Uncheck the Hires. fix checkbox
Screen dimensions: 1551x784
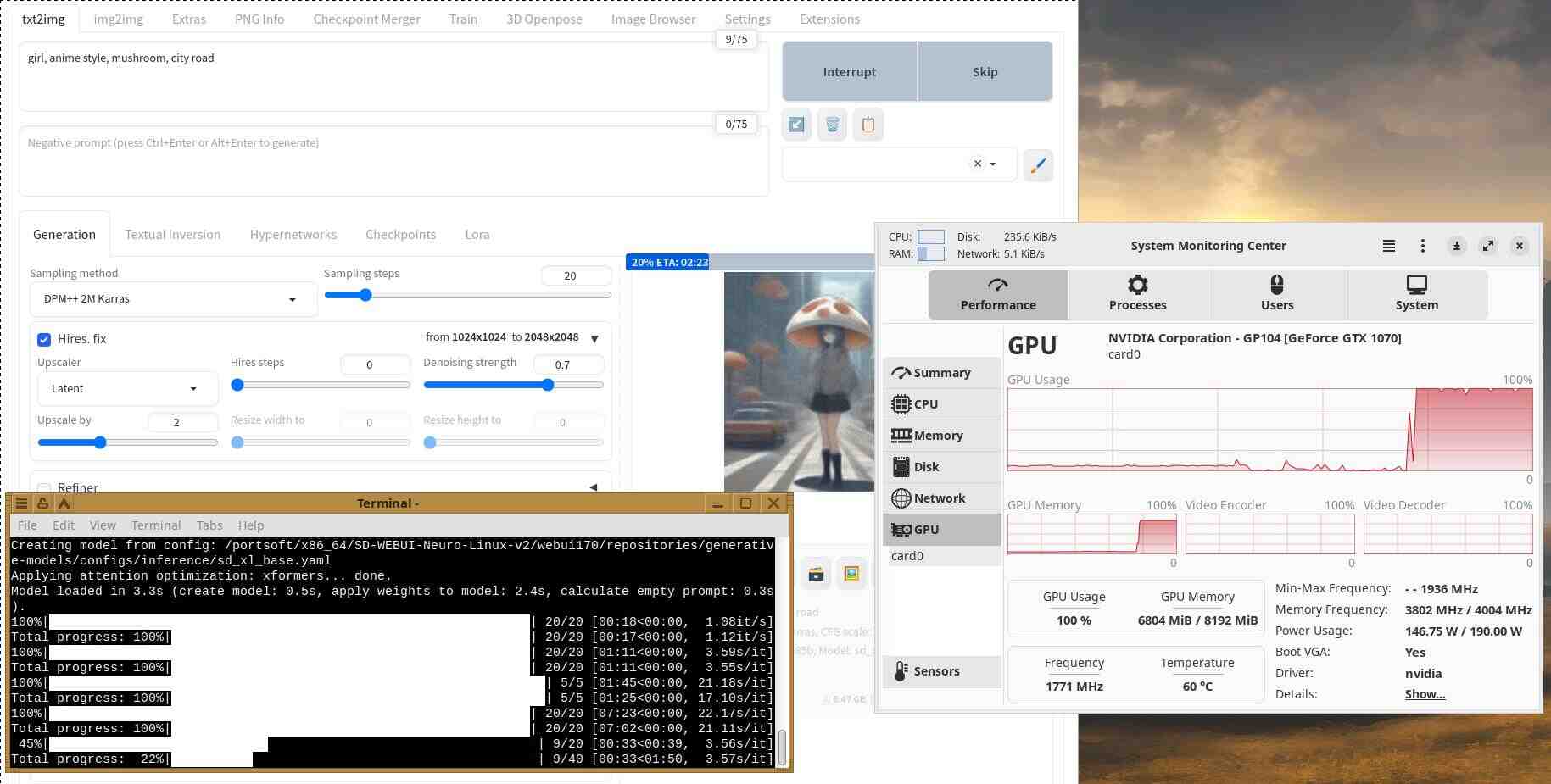tap(44, 340)
